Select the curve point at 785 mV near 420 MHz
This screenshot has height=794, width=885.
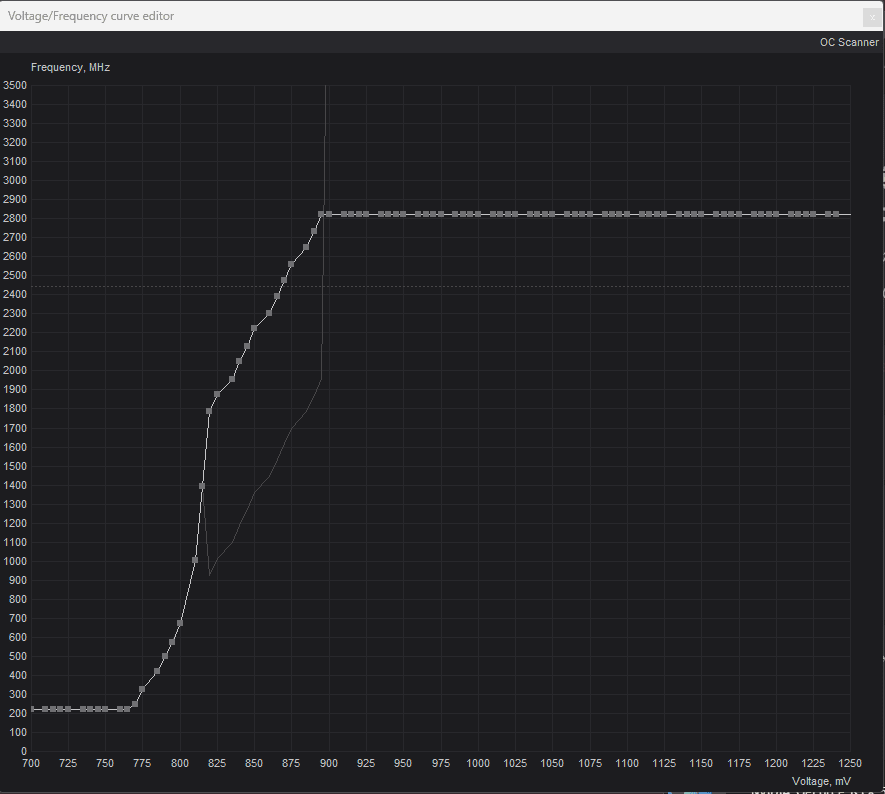coord(157,672)
